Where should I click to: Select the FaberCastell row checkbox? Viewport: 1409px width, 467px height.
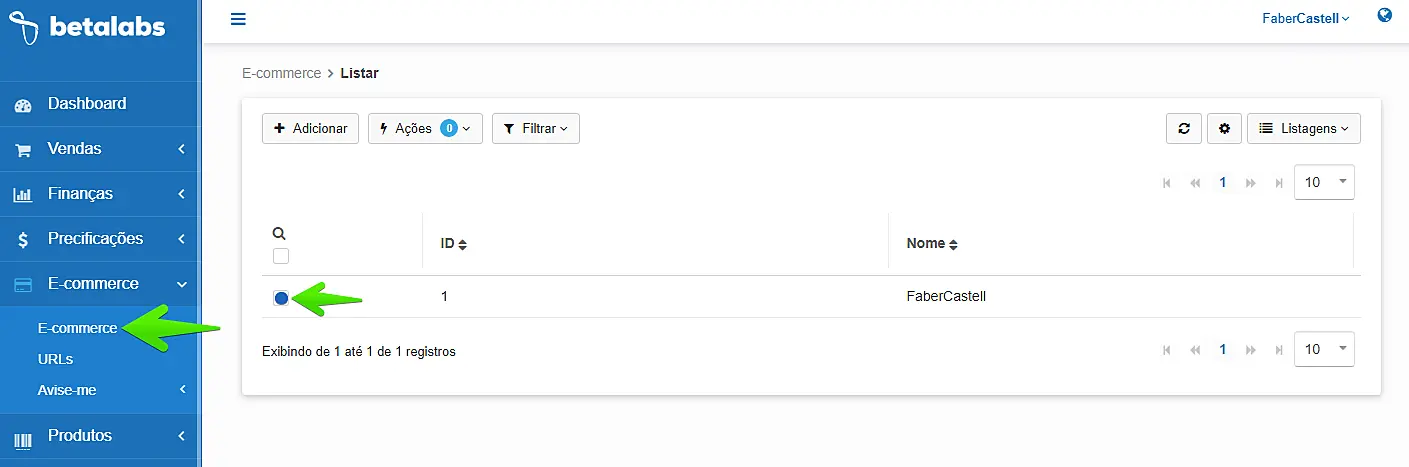point(281,298)
